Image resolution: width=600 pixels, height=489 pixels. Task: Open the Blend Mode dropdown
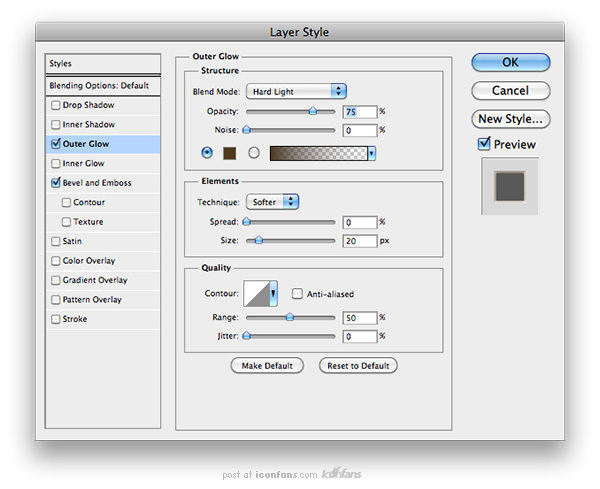(296, 91)
